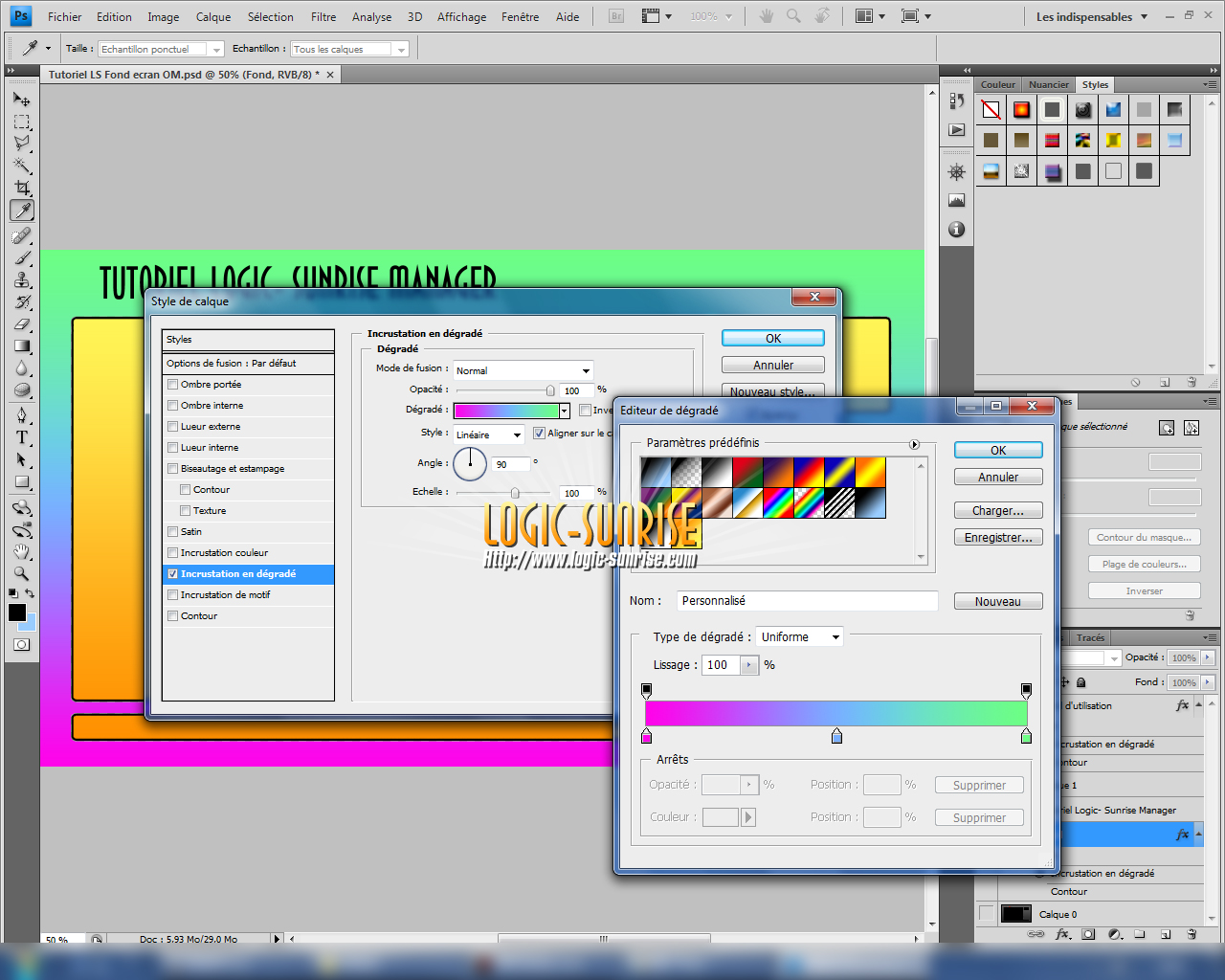Click the Nouveau gradient button
This screenshot has width=1225, height=980.
[998, 601]
